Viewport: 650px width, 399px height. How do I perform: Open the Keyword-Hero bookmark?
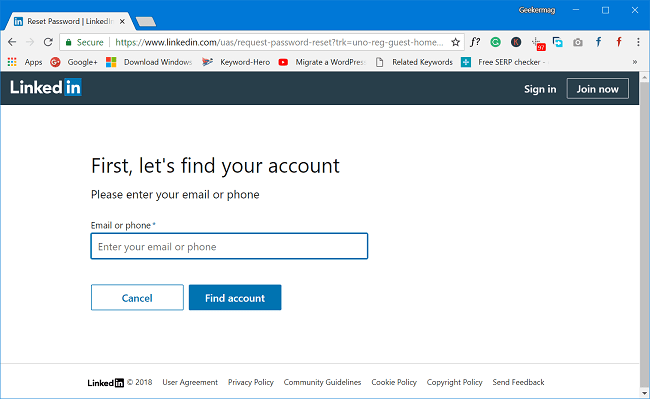tap(235, 62)
